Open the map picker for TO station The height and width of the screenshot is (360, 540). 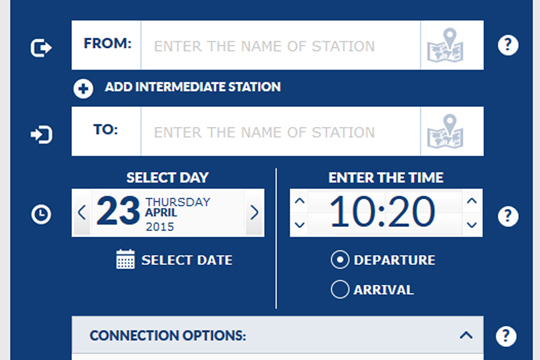click(x=445, y=131)
